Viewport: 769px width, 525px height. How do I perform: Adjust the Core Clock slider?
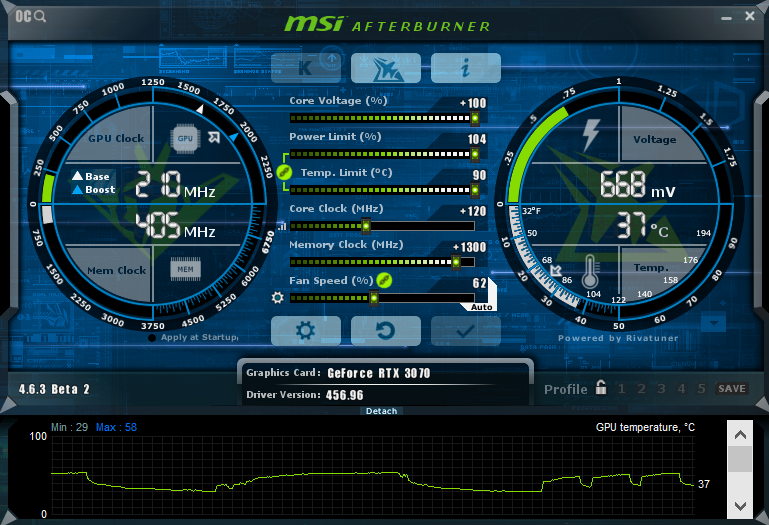[383, 226]
